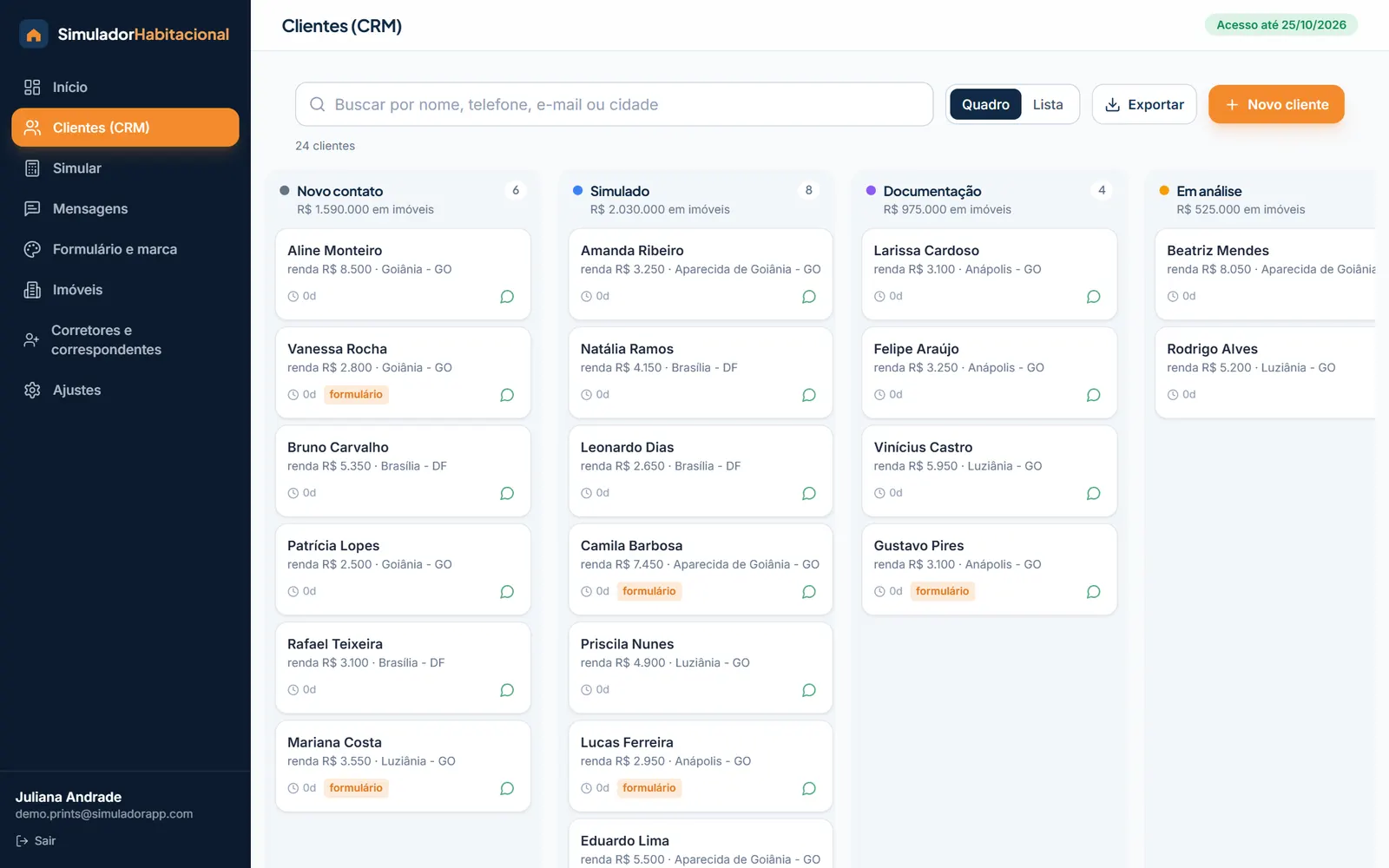Open chat icon on Patrícia Lopes card

[507, 592]
